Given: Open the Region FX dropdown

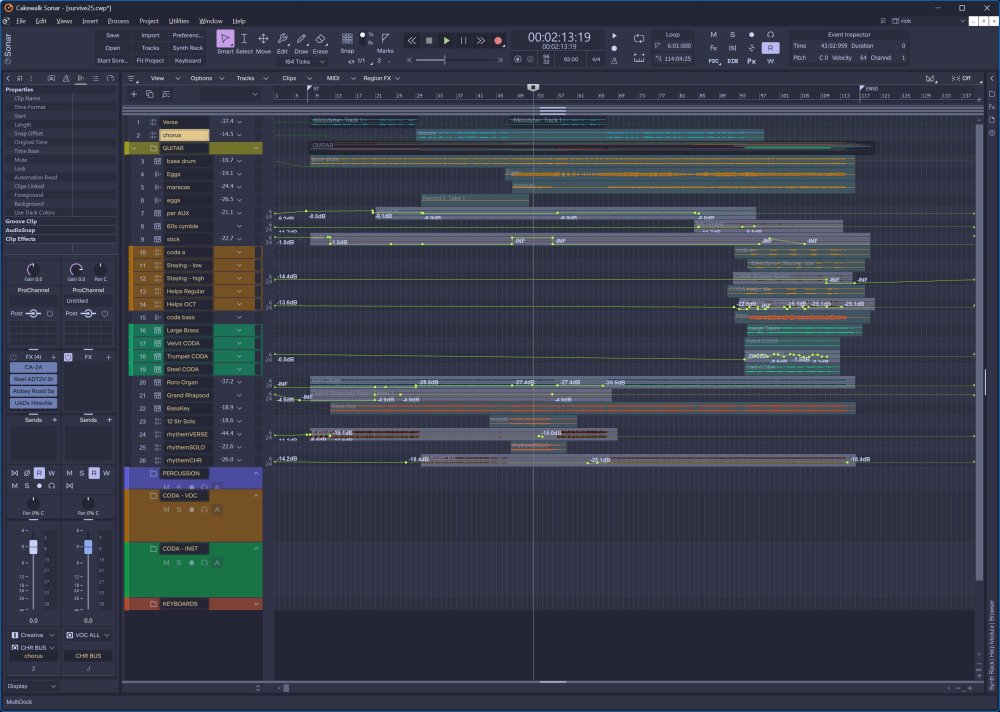Looking at the screenshot, I should (381, 78).
